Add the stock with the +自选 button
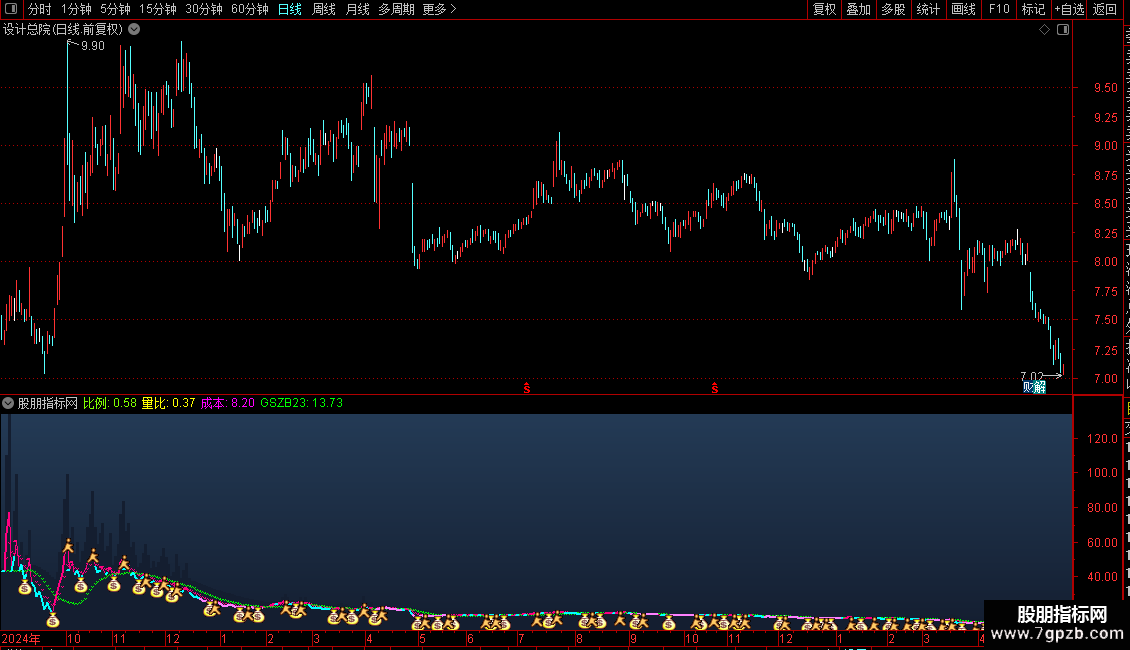Viewport: 1130px width, 650px height. click(1069, 9)
